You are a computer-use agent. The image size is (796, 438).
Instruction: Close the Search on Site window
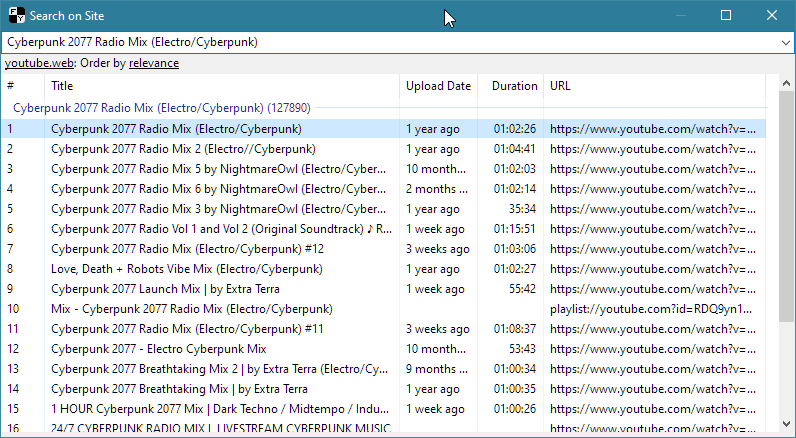tap(772, 16)
